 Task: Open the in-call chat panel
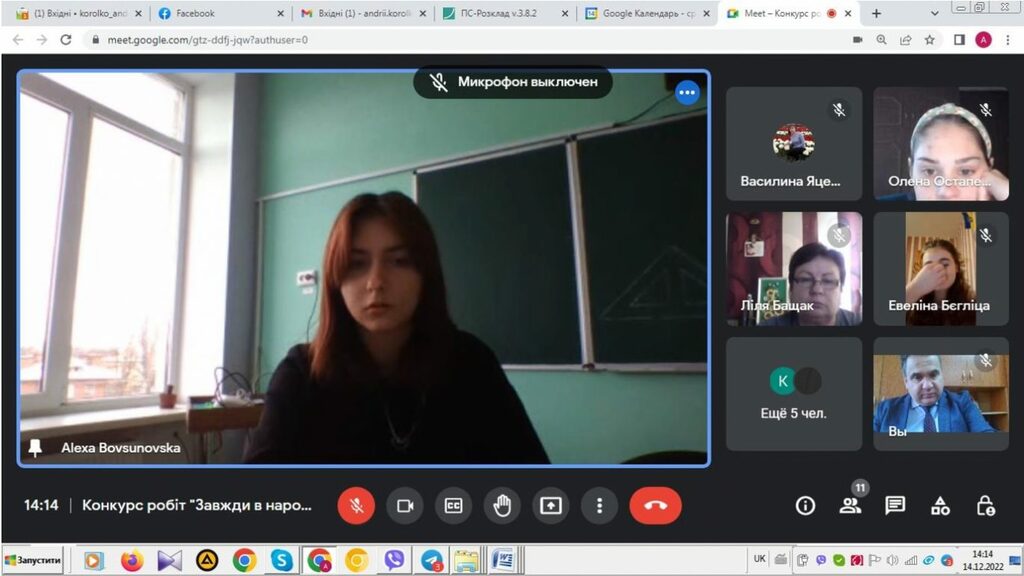(895, 505)
